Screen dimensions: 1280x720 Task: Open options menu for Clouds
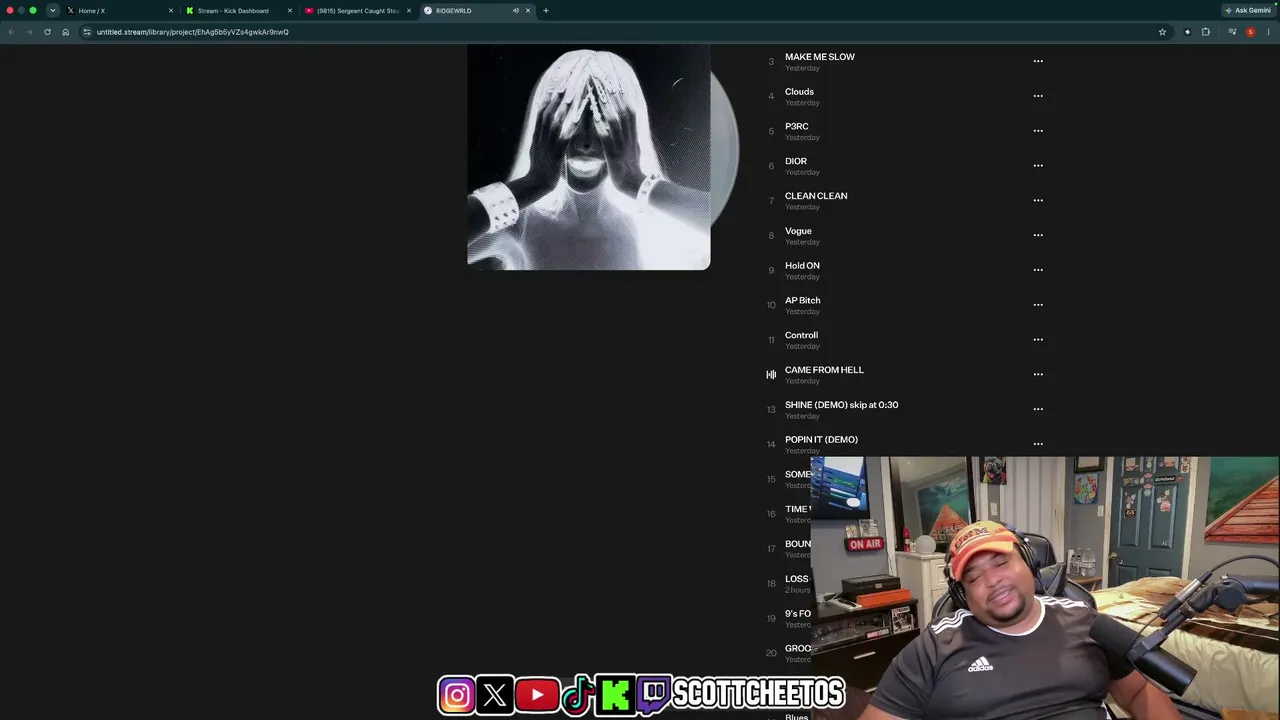pos(1038,96)
